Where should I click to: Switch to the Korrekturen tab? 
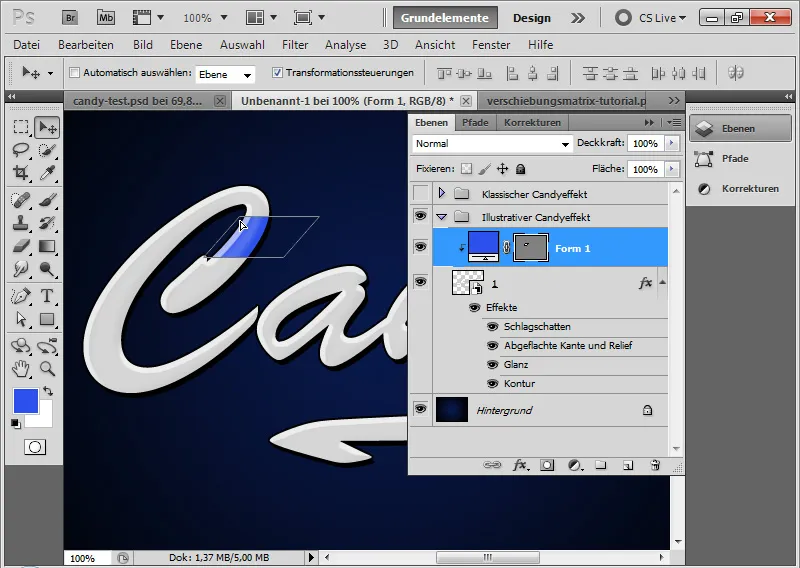(532, 122)
